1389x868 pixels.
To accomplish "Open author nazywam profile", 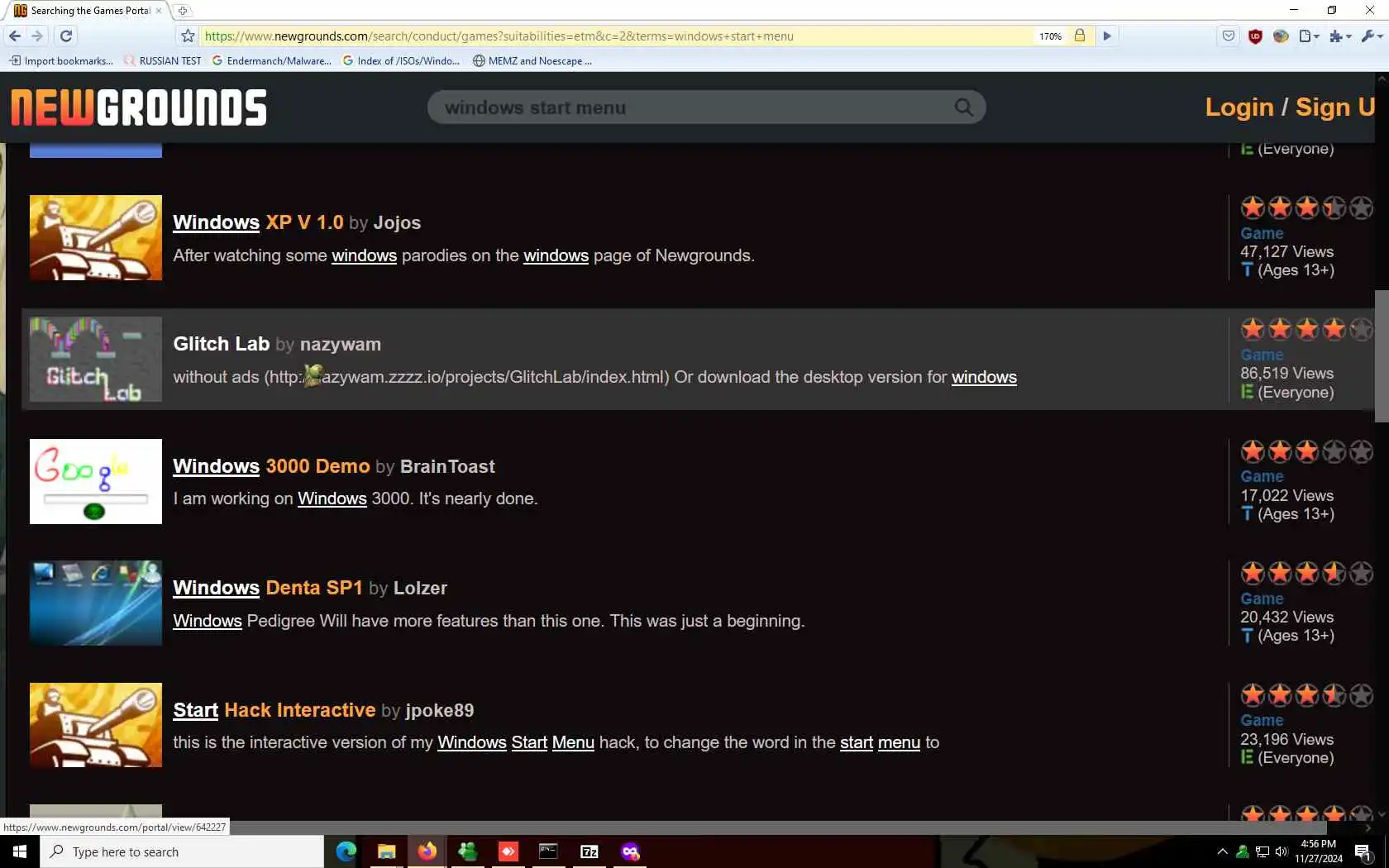I will 341,345.
